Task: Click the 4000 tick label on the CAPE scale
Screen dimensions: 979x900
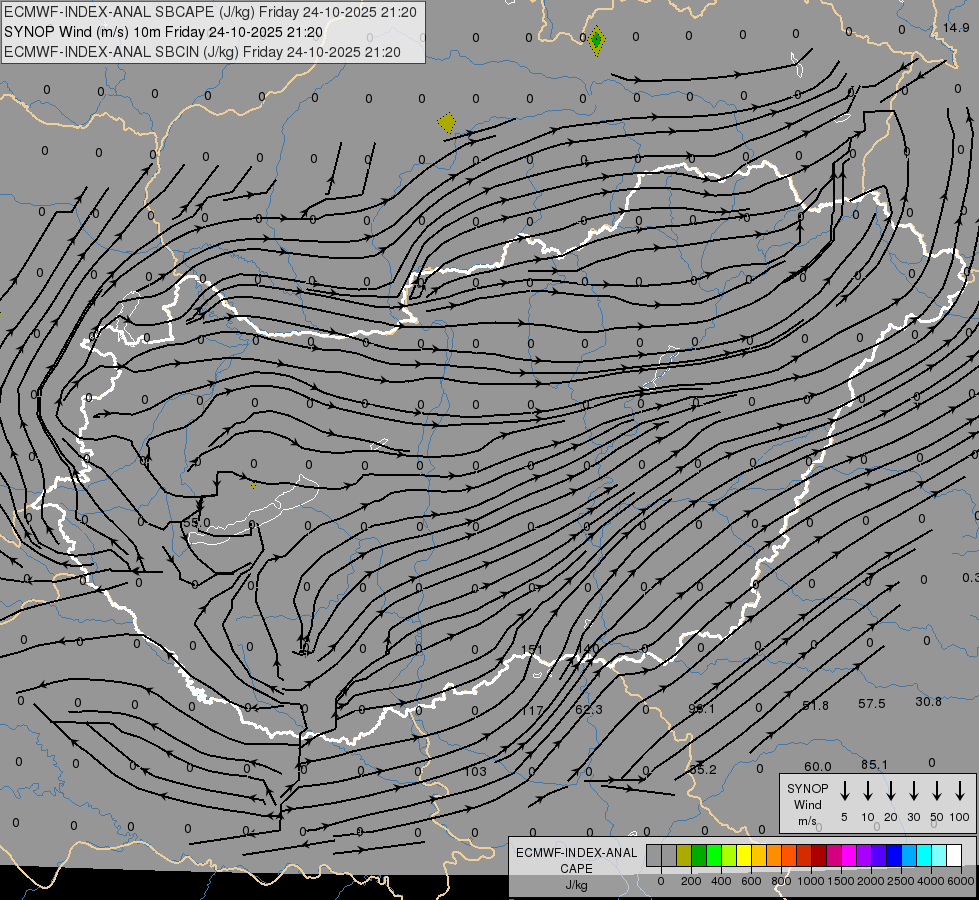Action: coord(931,881)
